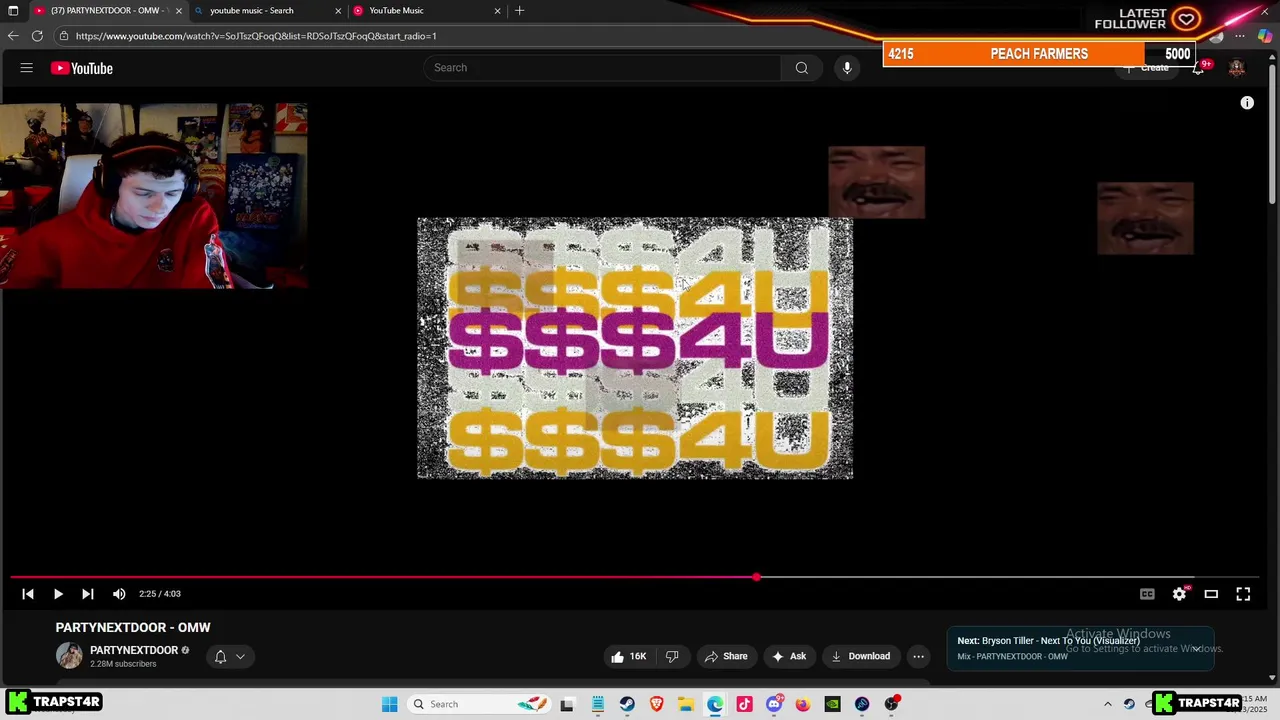Click the video title PARTYNEXTDOOR - OMW

click(133, 627)
